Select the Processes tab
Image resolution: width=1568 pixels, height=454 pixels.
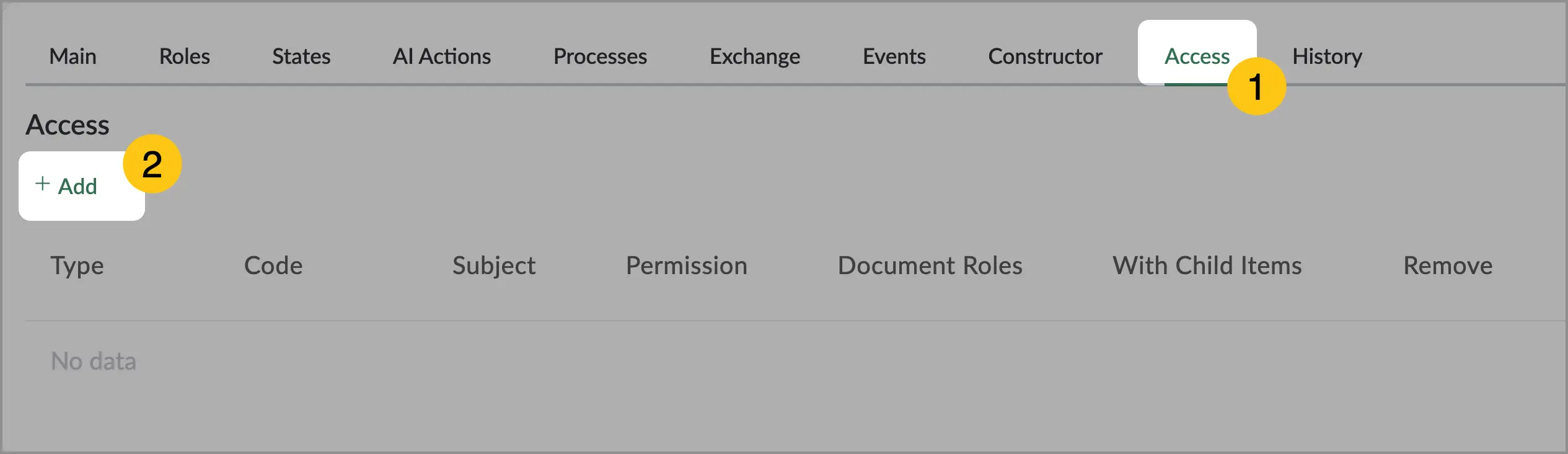[x=600, y=56]
